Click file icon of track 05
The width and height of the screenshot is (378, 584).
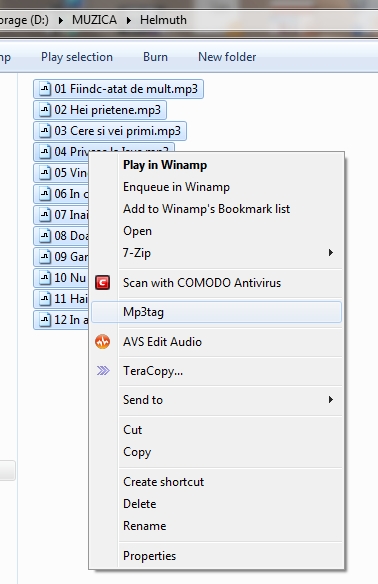pos(45,173)
